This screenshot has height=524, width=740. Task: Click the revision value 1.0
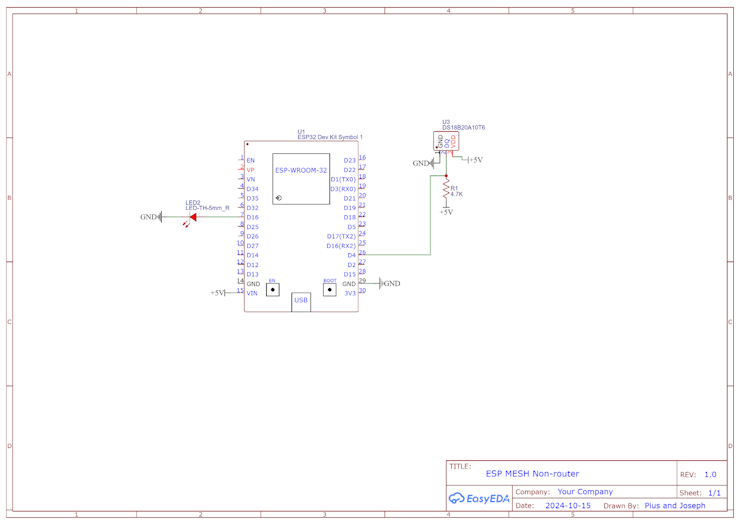tap(710, 474)
